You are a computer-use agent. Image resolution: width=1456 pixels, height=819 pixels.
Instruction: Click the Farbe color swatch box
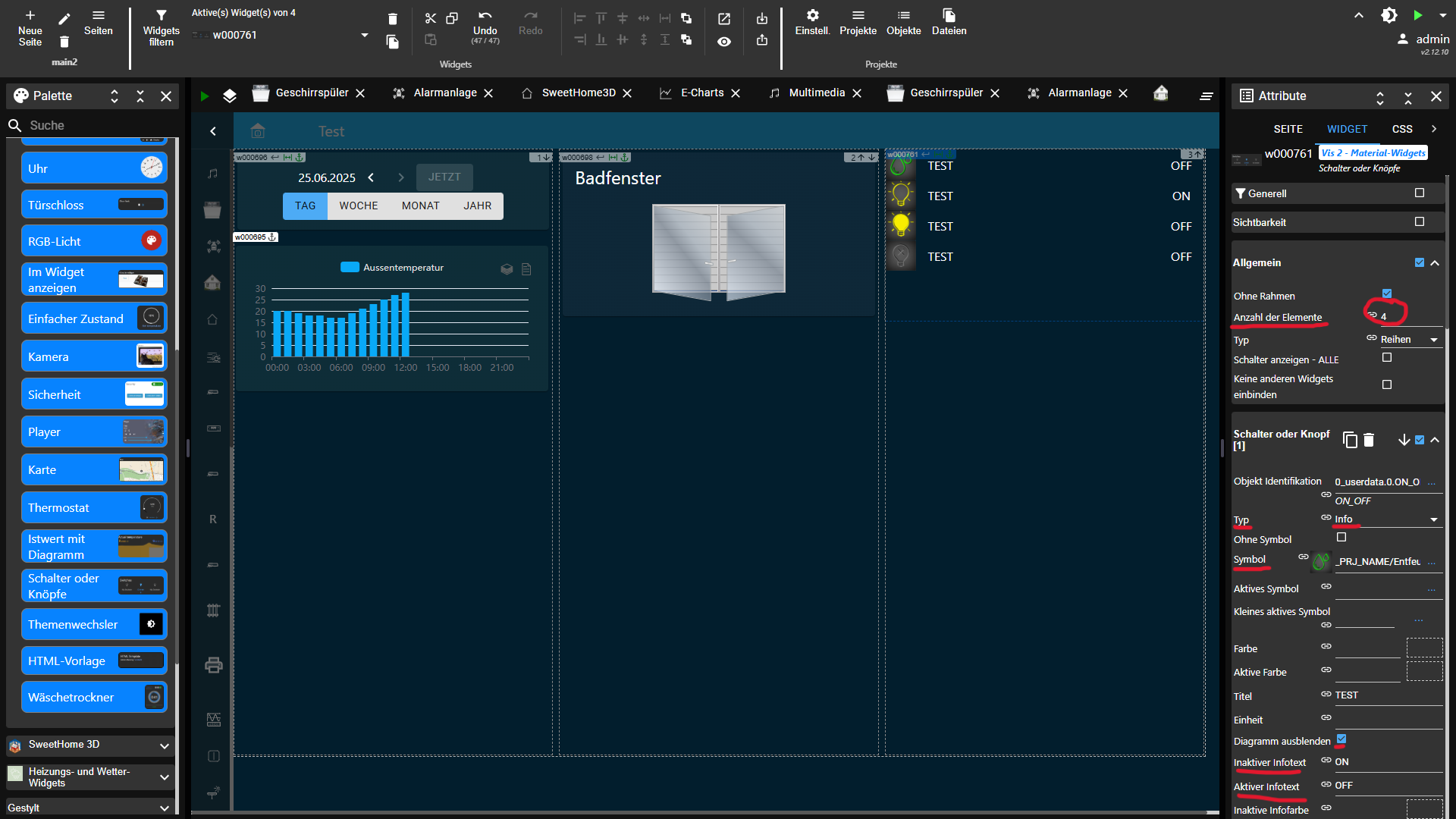click(x=1423, y=648)
